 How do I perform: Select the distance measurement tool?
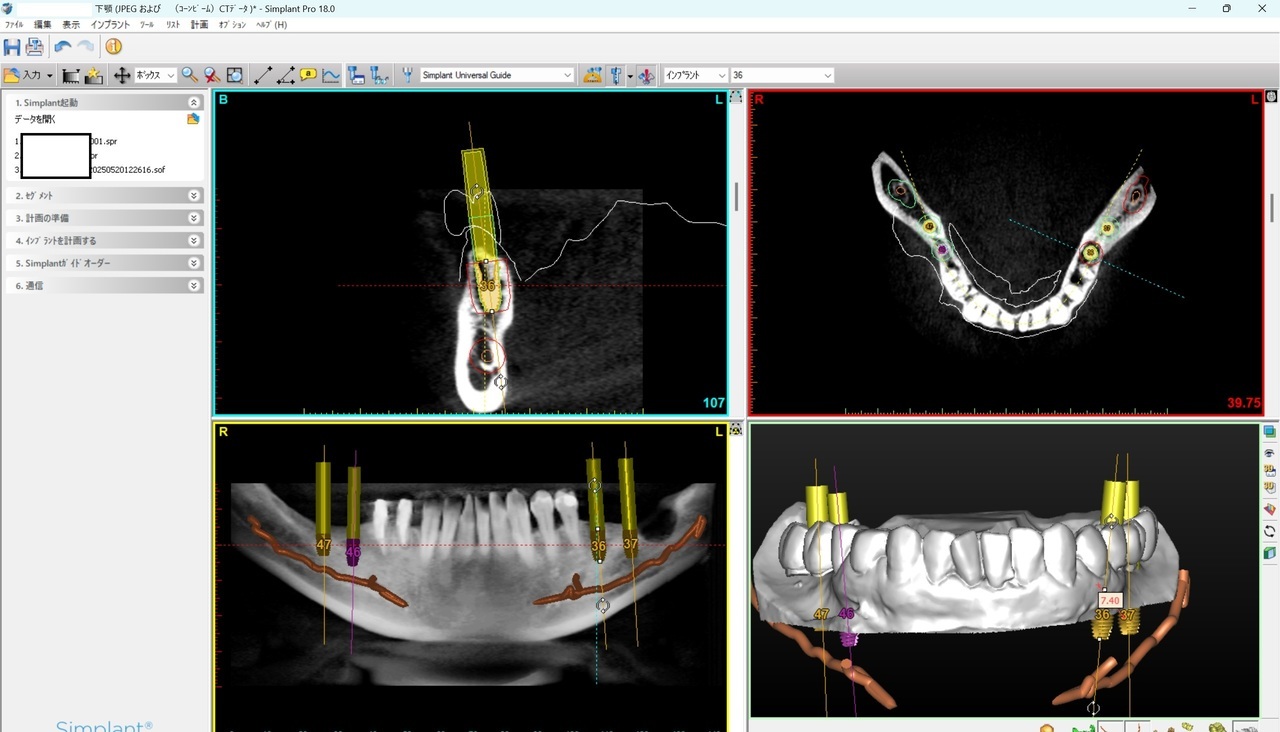pos(263,75)
